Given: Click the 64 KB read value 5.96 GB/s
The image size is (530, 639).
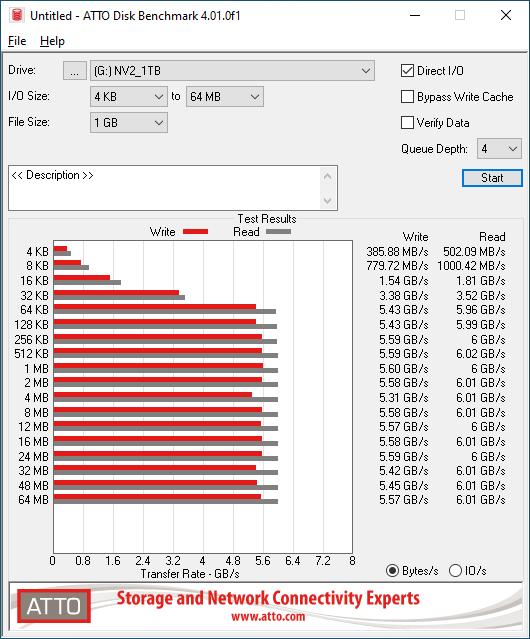Looking at the screenshot, I should pyautogui.click(x=481, y=310).
